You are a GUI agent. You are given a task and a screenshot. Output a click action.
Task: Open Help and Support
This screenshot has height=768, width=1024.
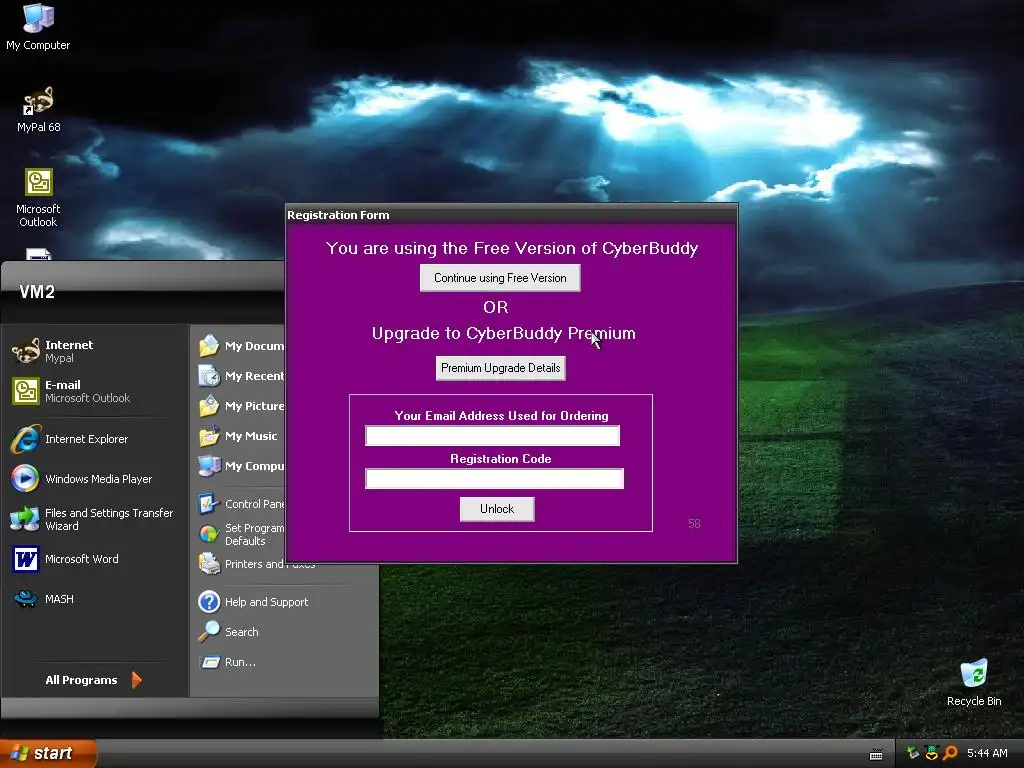253,601
